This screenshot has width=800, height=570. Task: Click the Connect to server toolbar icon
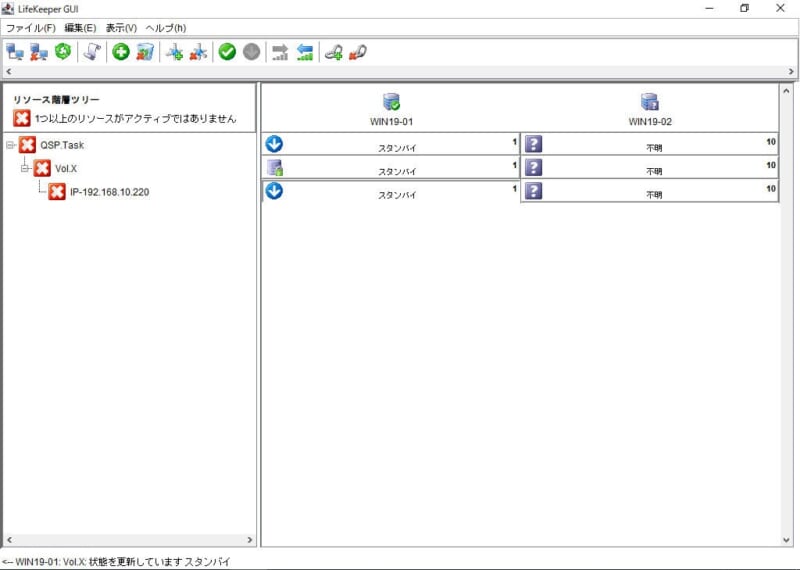point(15,52)
